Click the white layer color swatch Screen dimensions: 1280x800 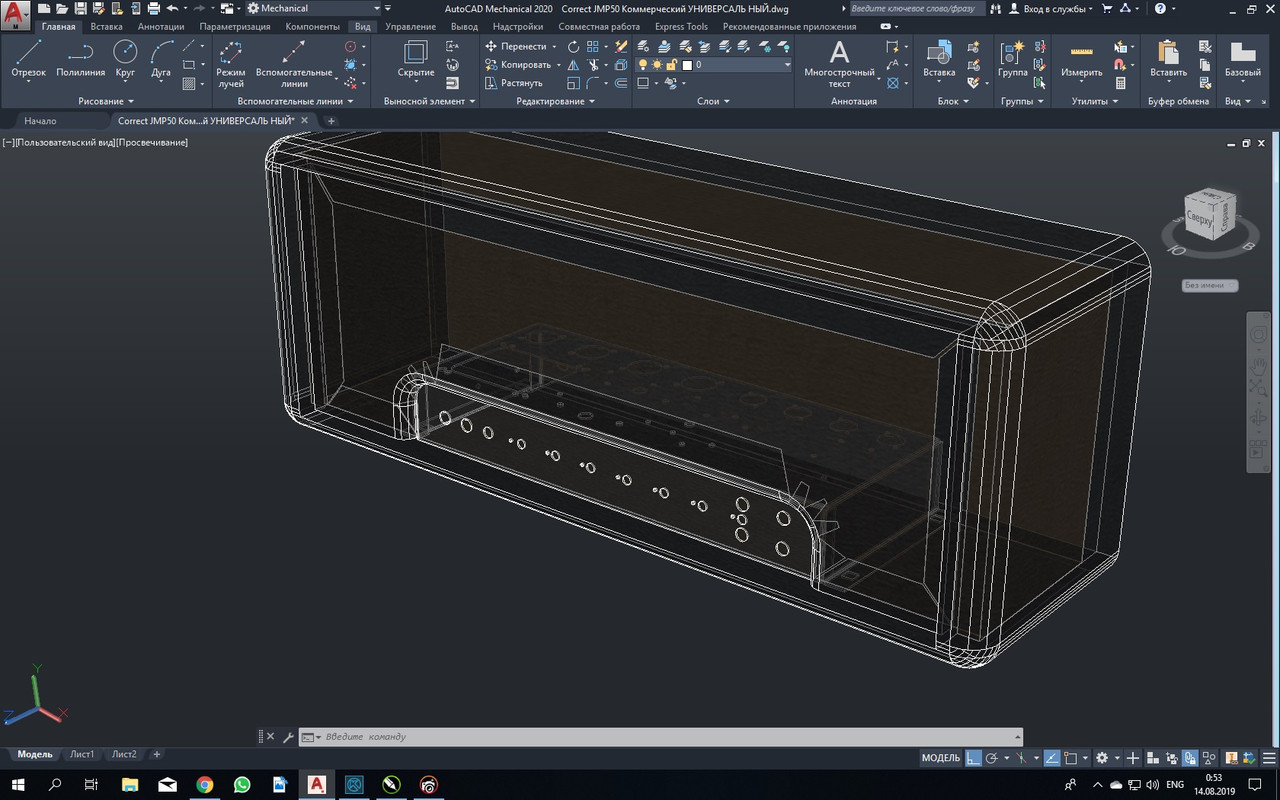687,65
